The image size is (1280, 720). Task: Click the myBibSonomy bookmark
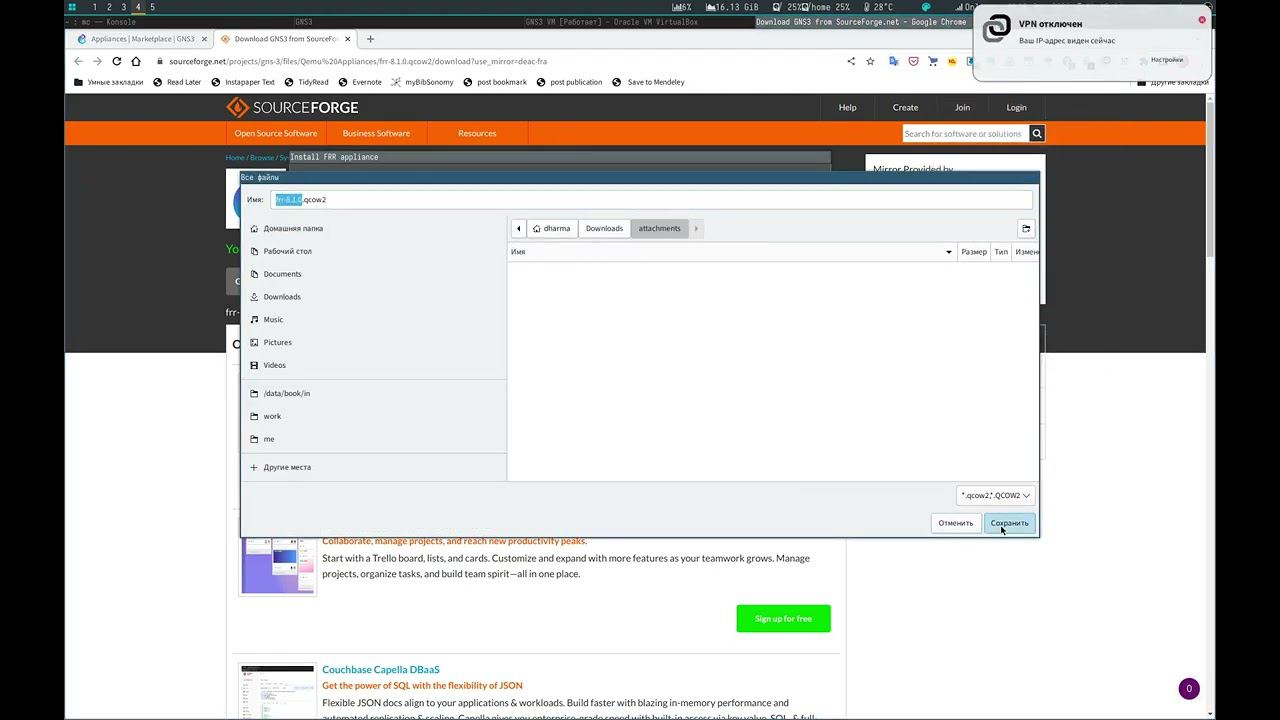click(x=422, y=82)
